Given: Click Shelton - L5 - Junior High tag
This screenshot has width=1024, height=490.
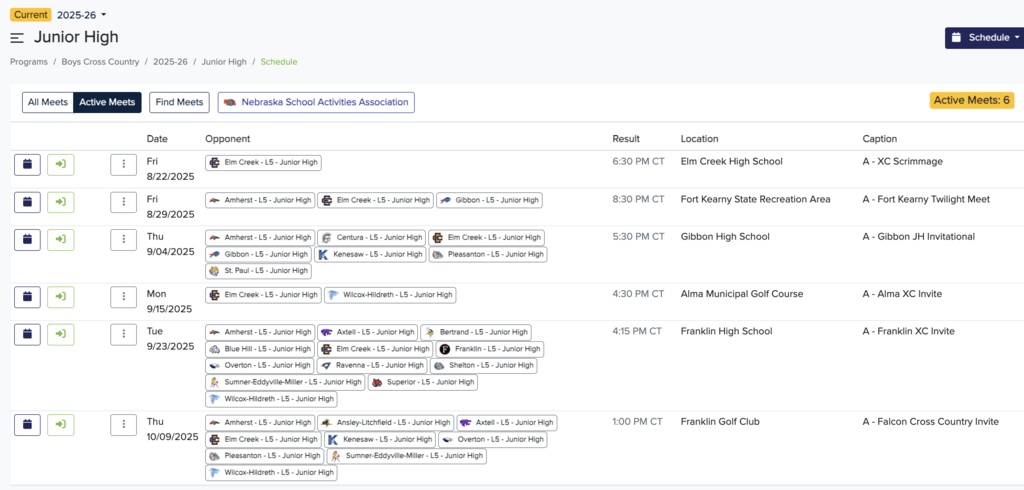Looking at the screenshot, I should (483, 366).
